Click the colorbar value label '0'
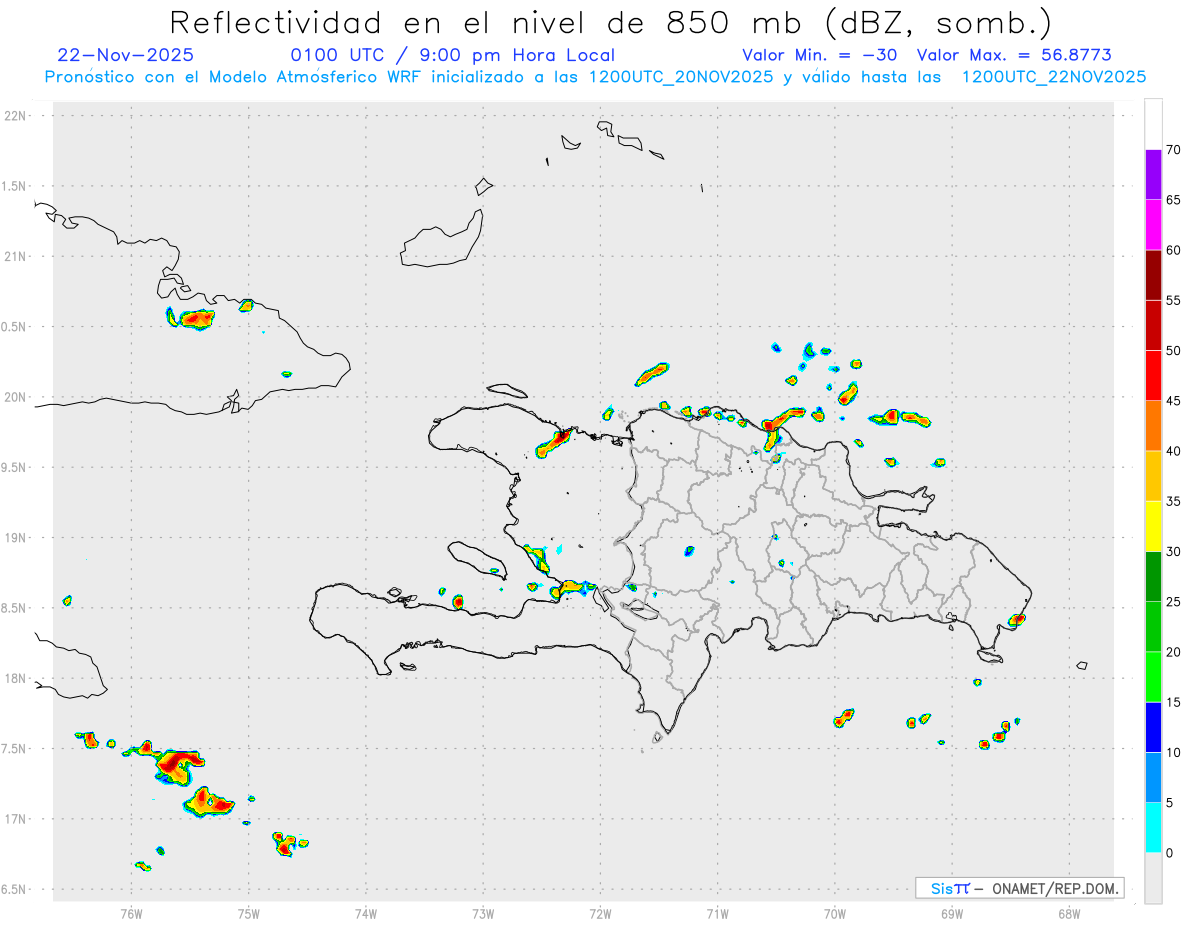Screen dimensions: 1200x927 coord(1169,853)
